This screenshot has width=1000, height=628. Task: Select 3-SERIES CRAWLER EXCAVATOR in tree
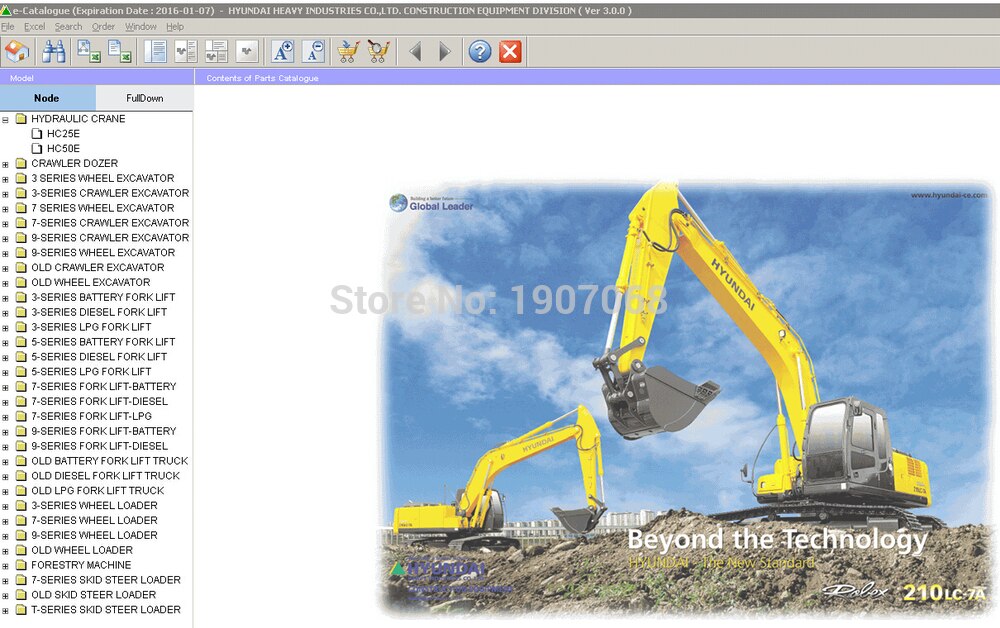click(110, 193)
